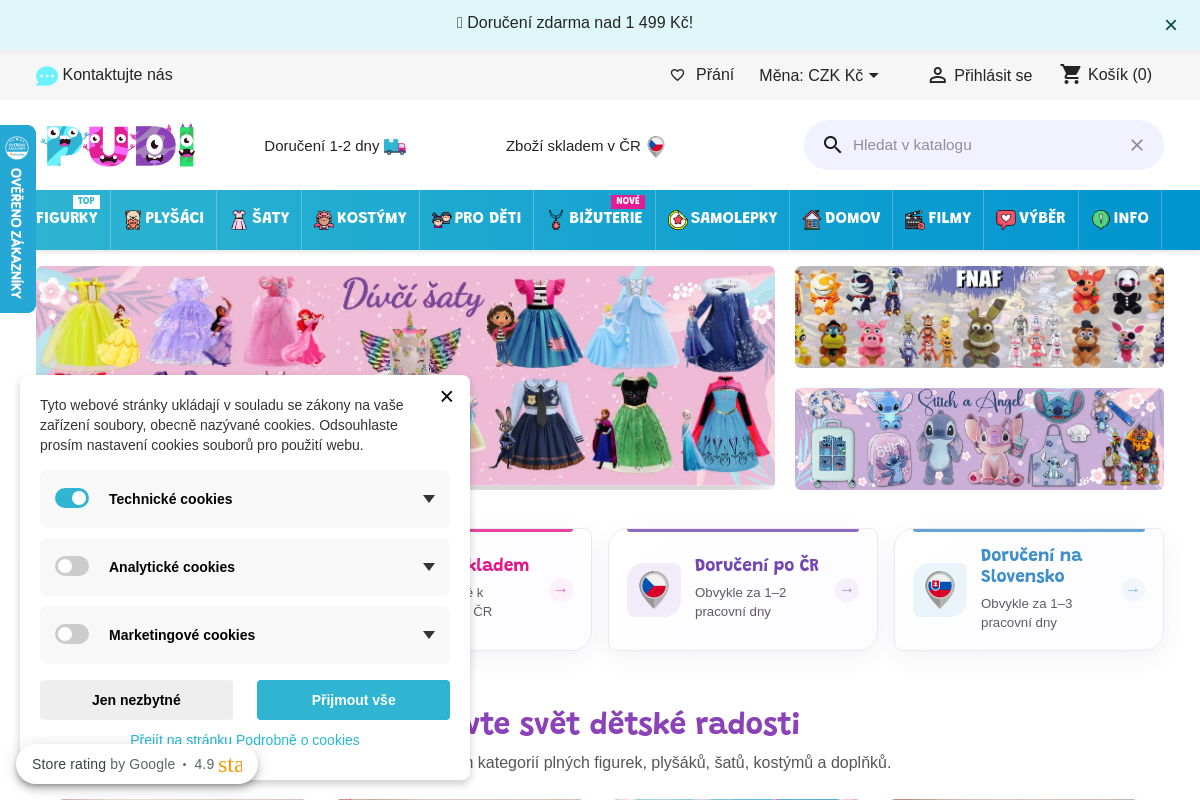Screen dimensions: 1200x800
Task: Open Store rating by Google badge
Action: pyautogui.click(x=137, y=764)
